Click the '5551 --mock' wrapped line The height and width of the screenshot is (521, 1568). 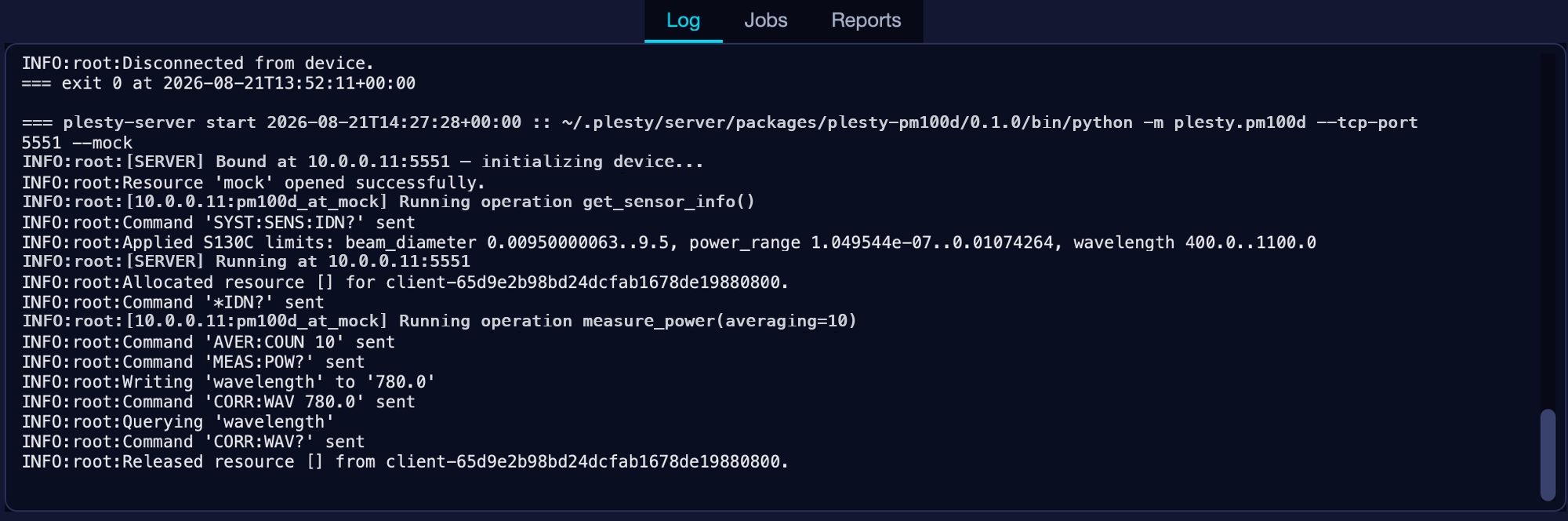pos(77,143)
